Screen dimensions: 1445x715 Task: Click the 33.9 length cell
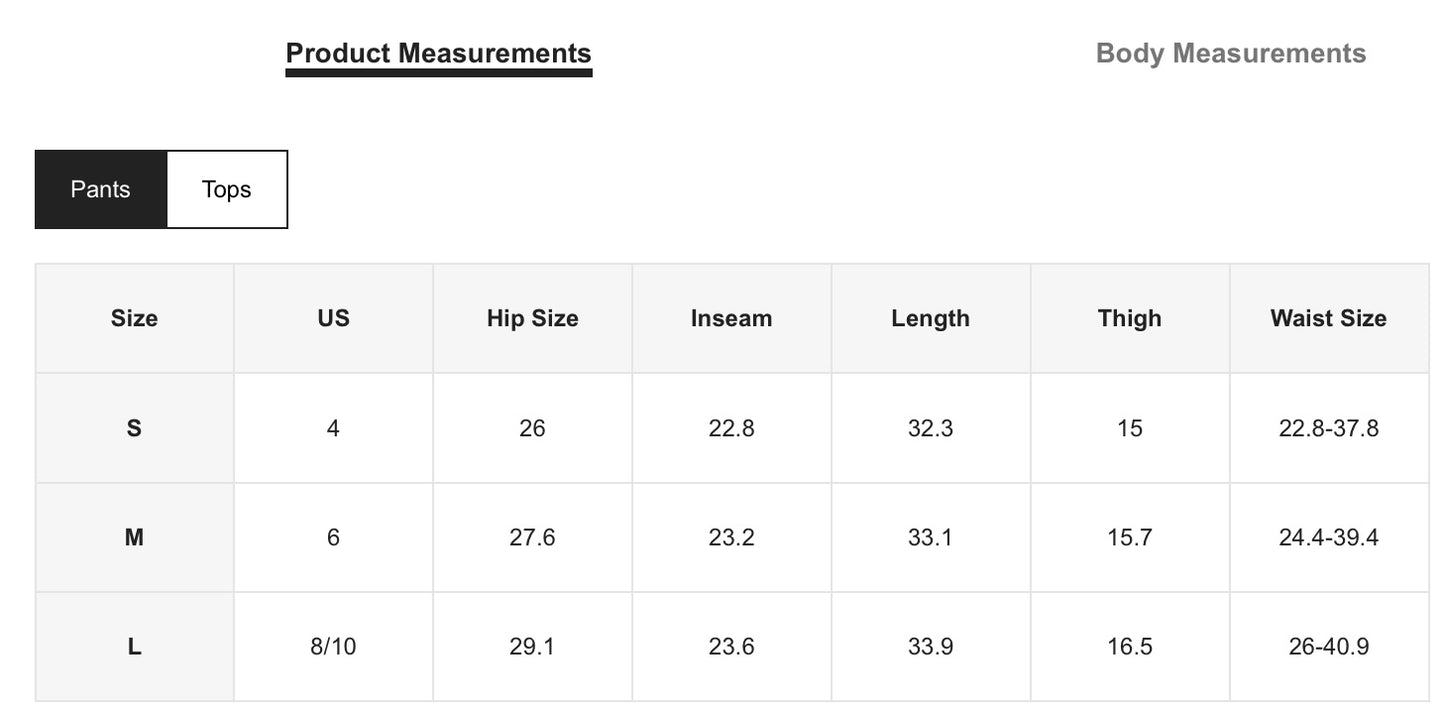930,646
